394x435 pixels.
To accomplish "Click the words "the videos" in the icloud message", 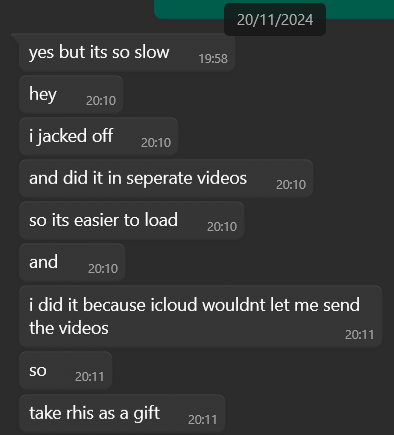I will pos(69,328).
